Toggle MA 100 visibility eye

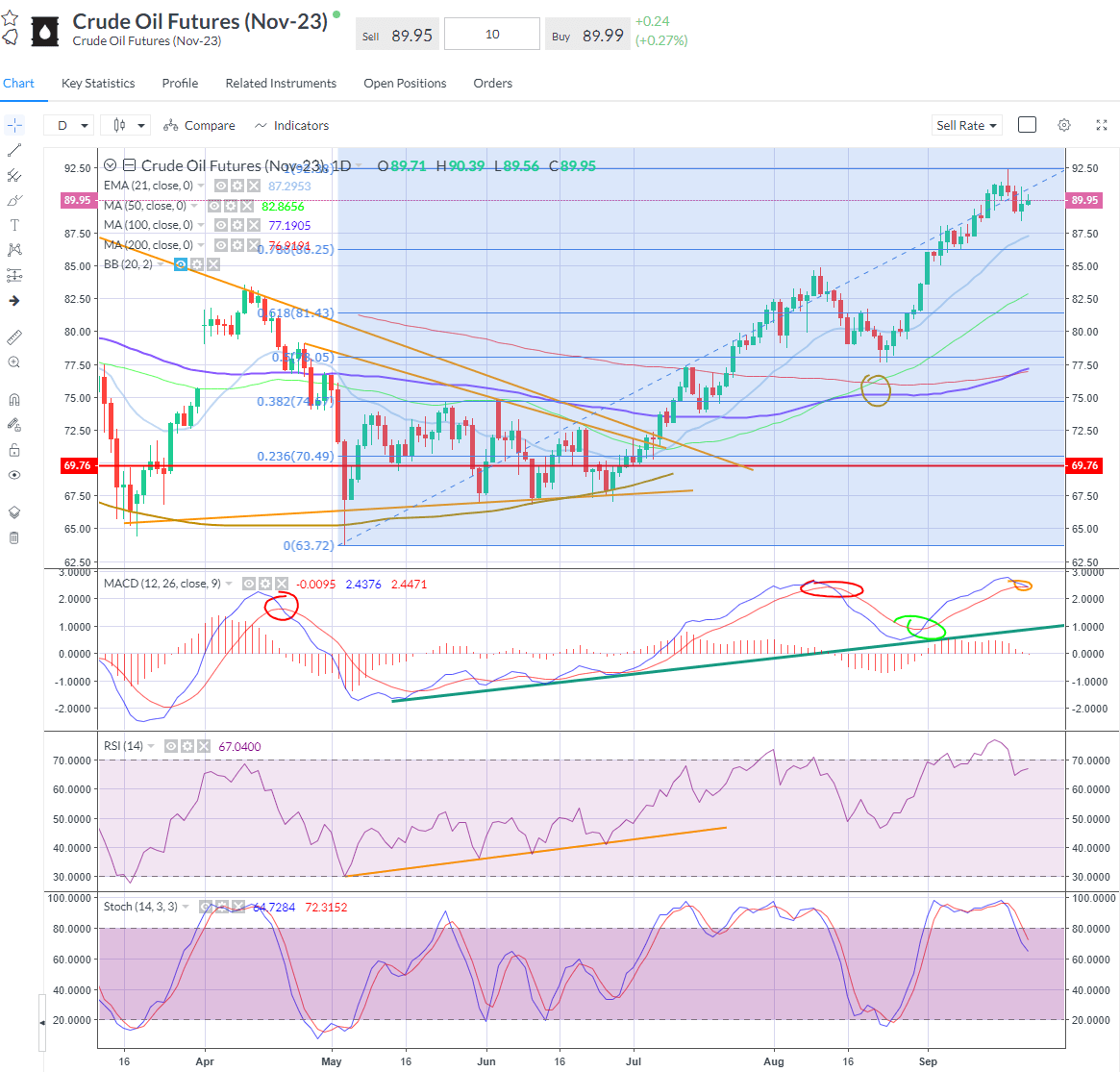tap(221, 225)
